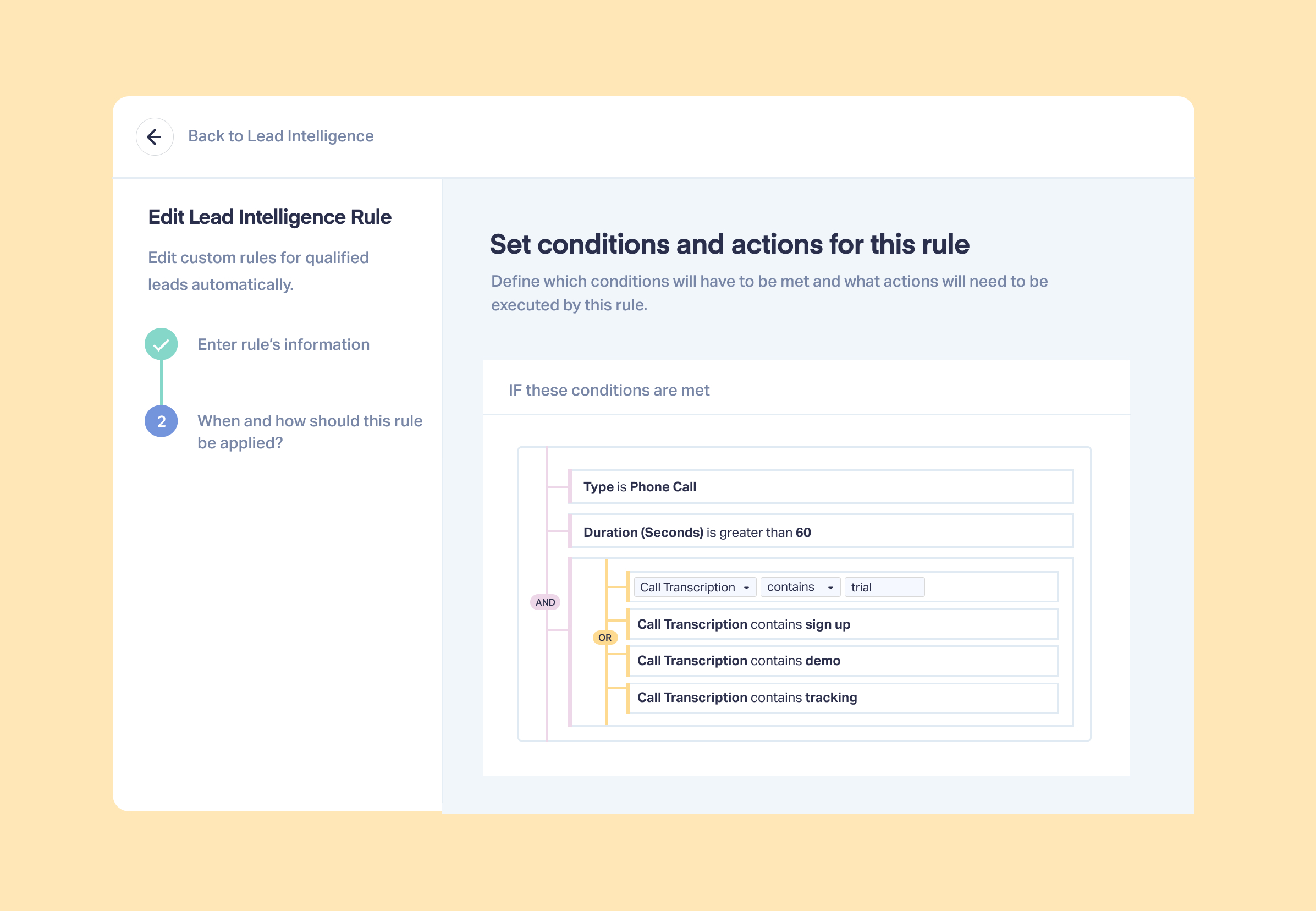Click the IF these conditions are met header
This screenshot has height=911, width=1316.
pyautogui.click(x=609, y=390)
